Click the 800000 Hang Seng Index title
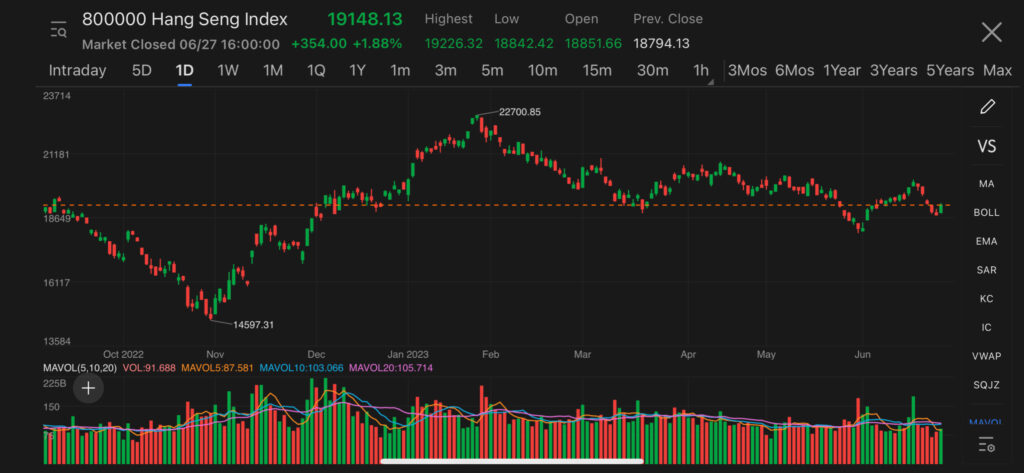1024x473 pixels. [x=185, y=20]
